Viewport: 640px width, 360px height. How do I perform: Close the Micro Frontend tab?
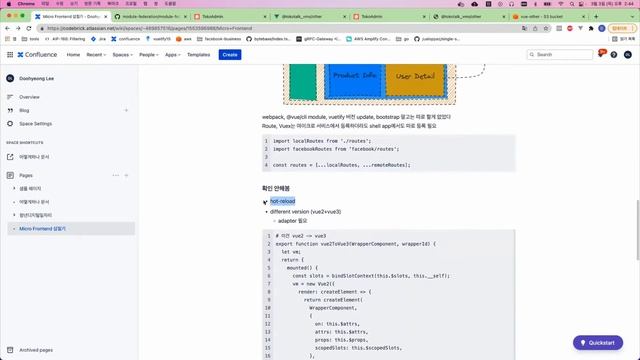tap(106, 17)
